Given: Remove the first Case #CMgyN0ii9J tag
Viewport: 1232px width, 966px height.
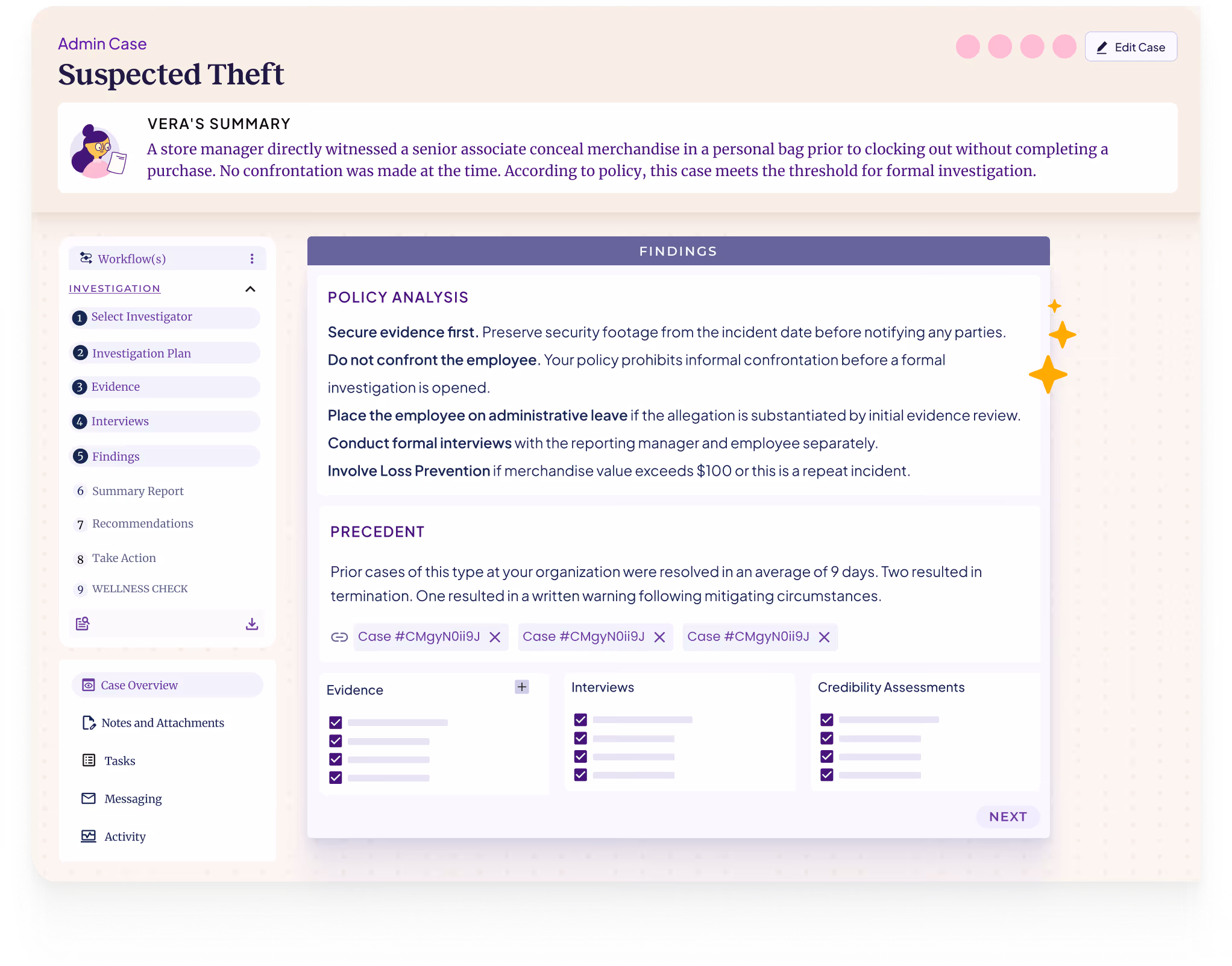Looking at the screenshot, I should coord(495,637).
